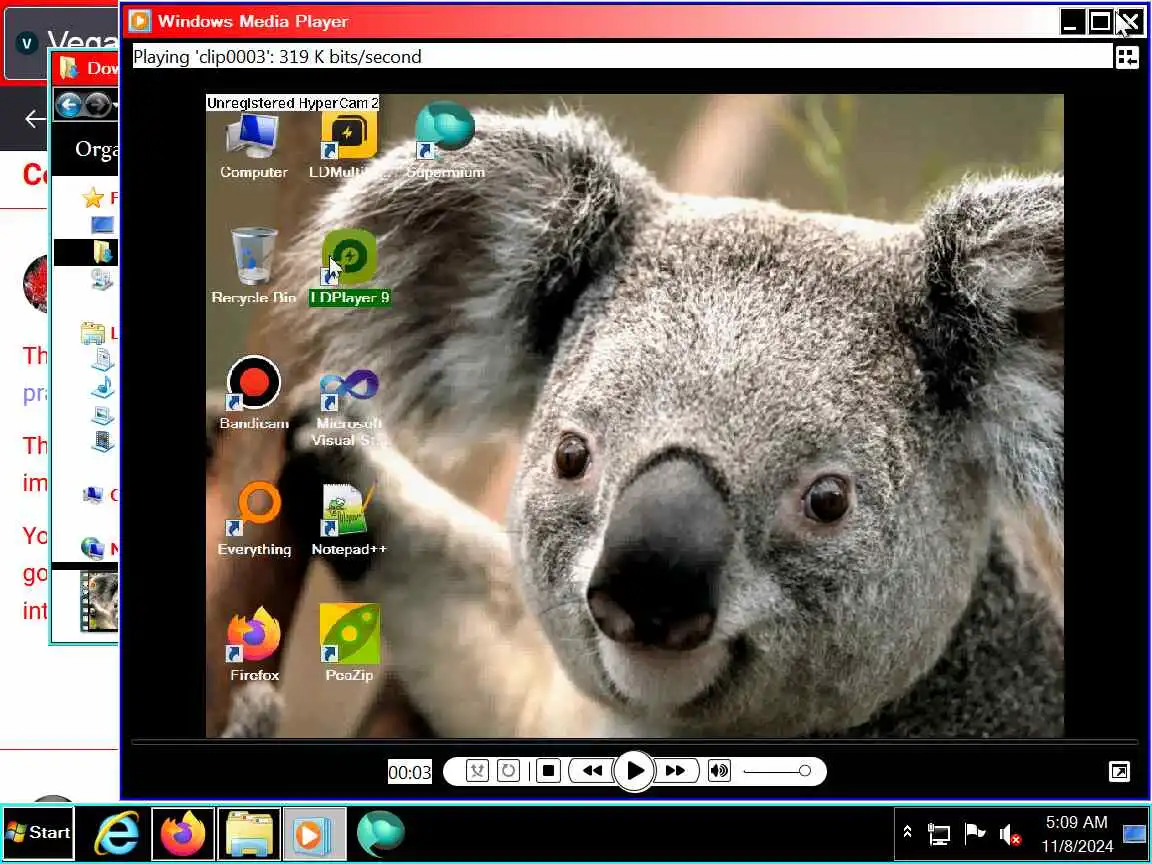The width and height of the screenshot is (1152, 864).
Task: Stop video playback
Action: click(547, 771)
